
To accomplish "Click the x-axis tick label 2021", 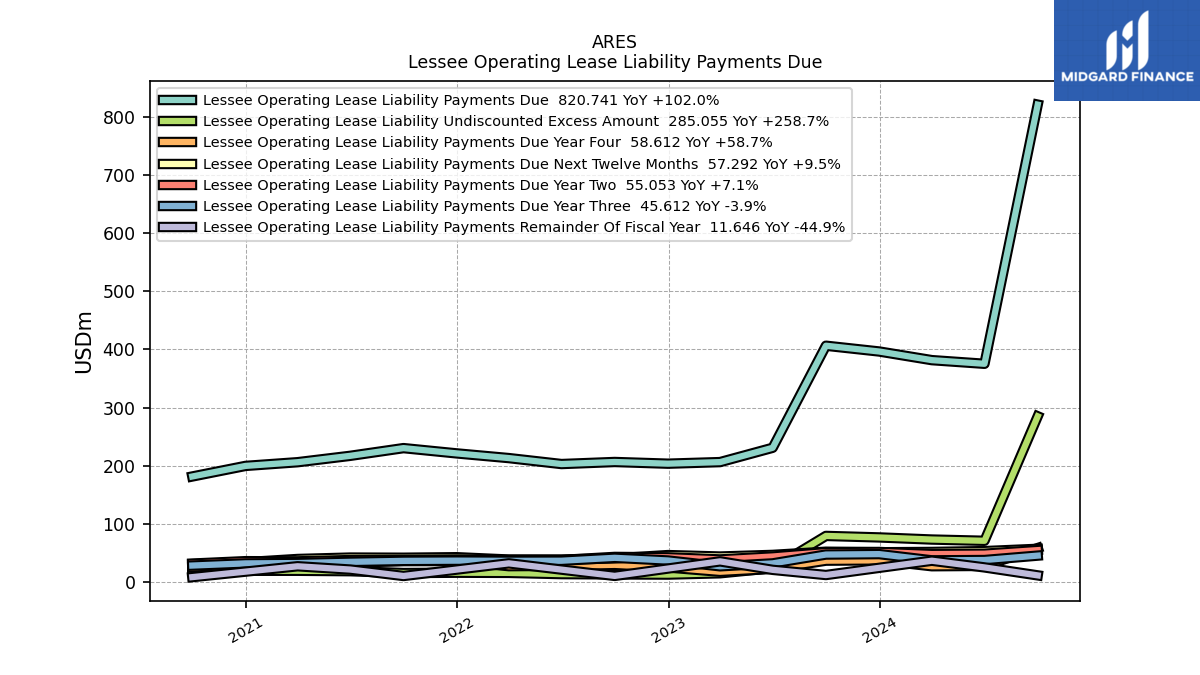I will click(x=246, y=630).
